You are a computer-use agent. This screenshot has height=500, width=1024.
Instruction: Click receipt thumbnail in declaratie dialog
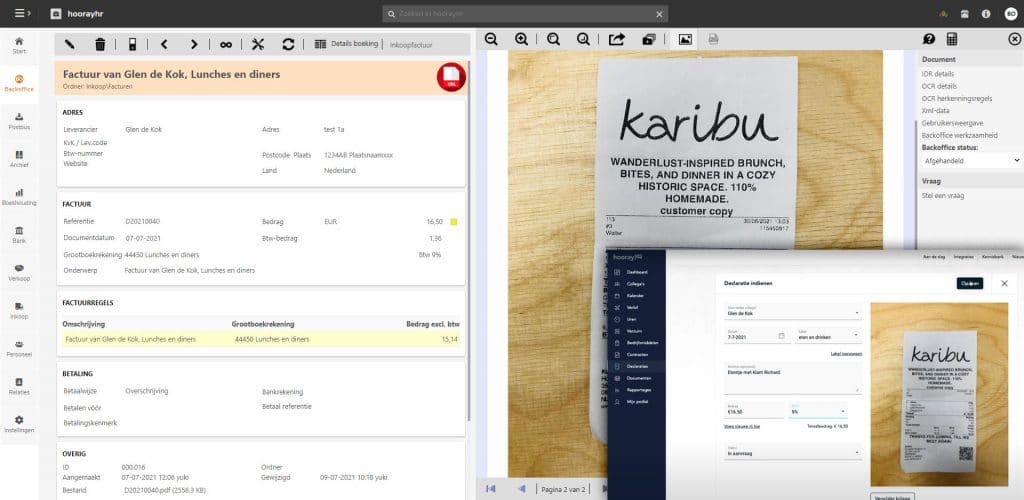tap(940, 394)
